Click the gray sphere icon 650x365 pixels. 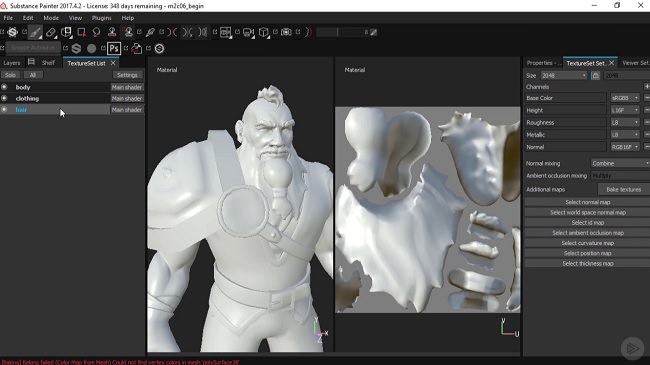point(91,49)
